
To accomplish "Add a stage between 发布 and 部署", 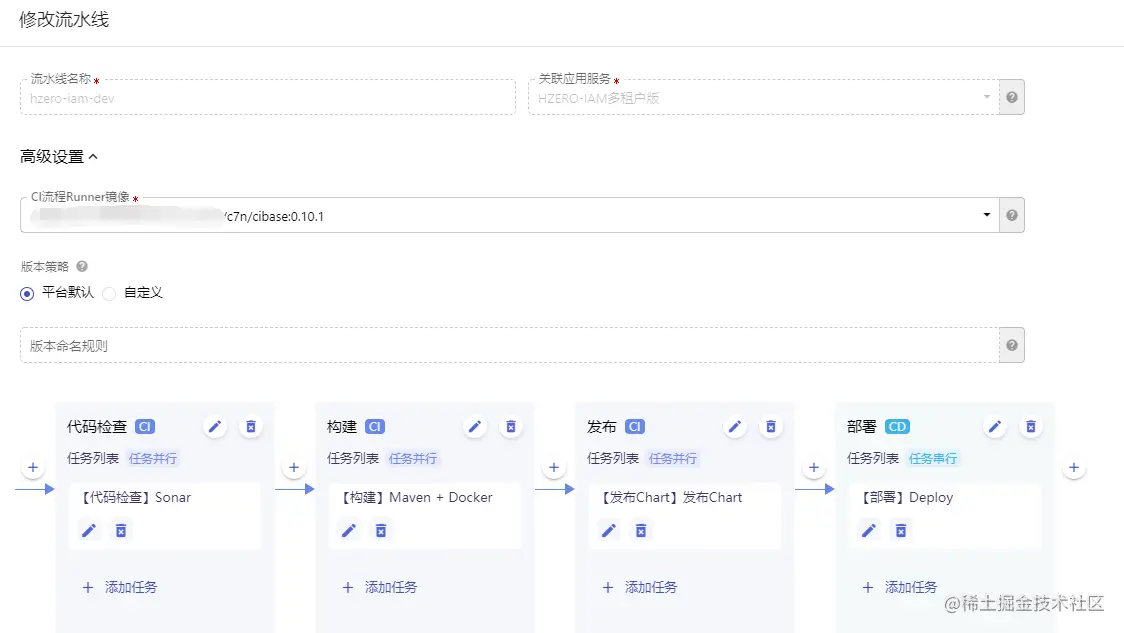I will pos(814,467).
